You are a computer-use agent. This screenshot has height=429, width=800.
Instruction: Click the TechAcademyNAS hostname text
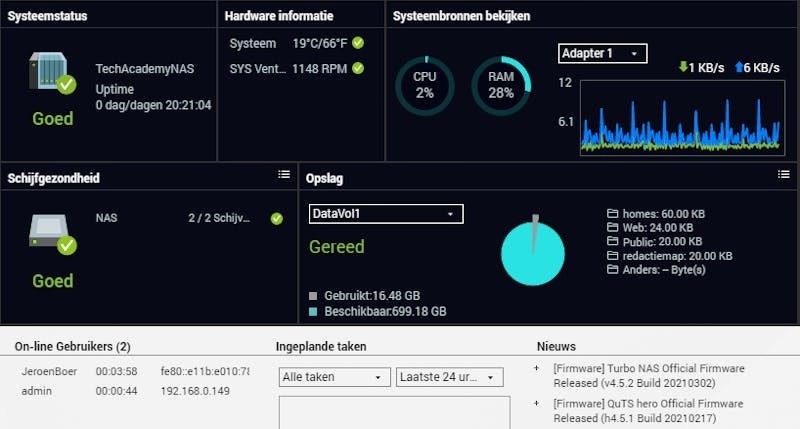[x=145, y=69]
